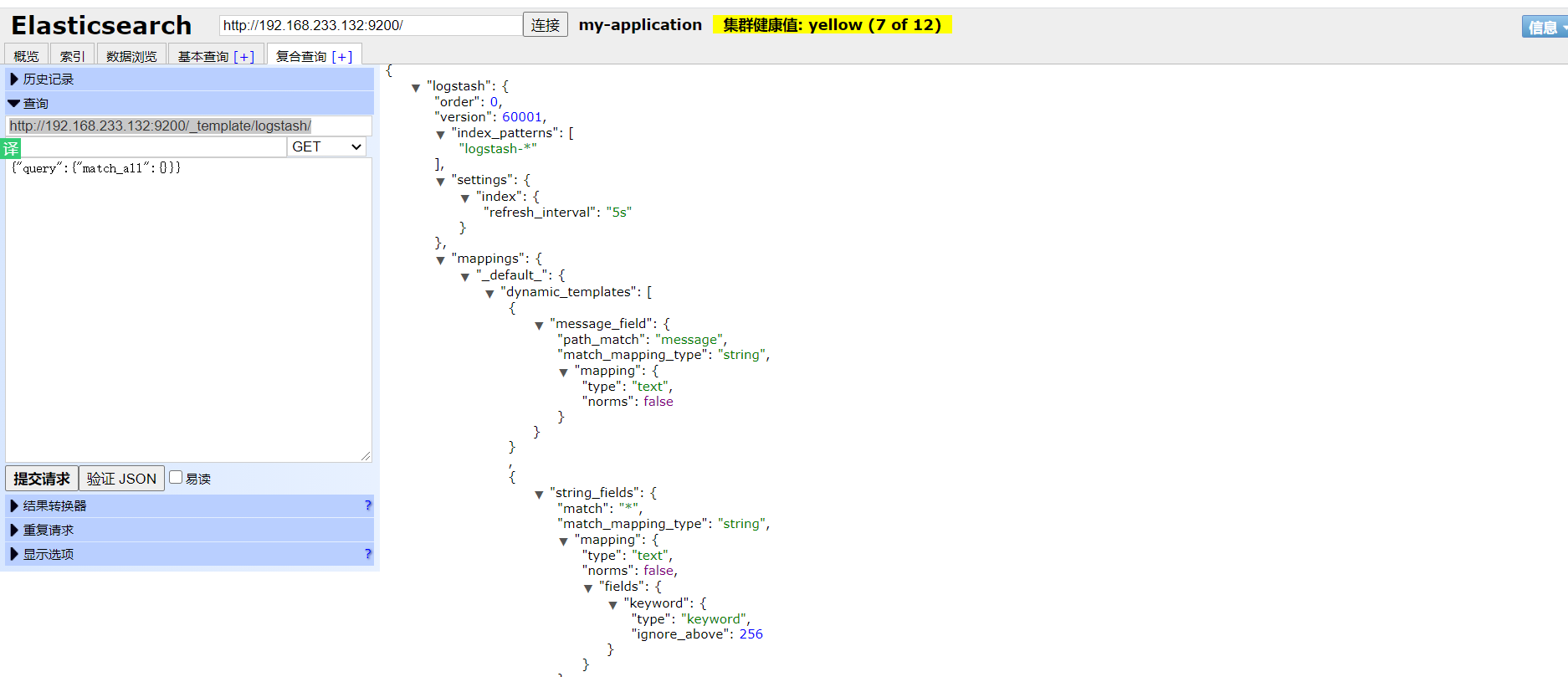This screenshot has height=677, width=1568.
Task: Toggle the 易读 pretty-print checkbox
Action: click(176, 477)
